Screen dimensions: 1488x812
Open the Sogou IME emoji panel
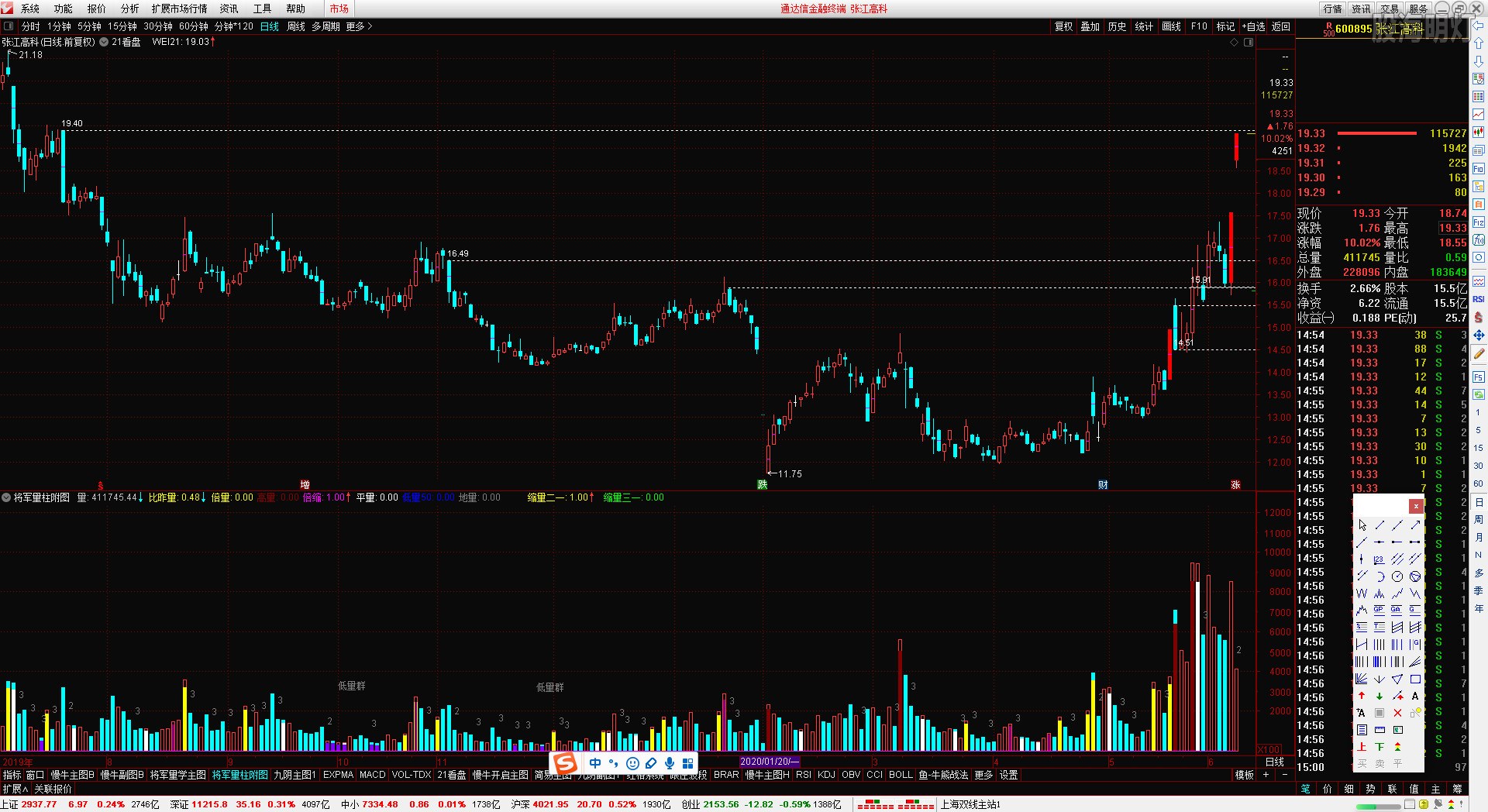[x=632, y=763]
